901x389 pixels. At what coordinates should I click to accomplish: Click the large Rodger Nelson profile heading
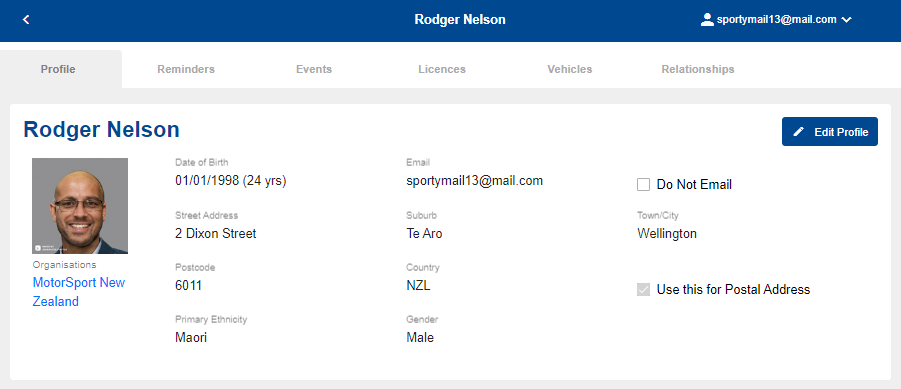pos(102,130)
